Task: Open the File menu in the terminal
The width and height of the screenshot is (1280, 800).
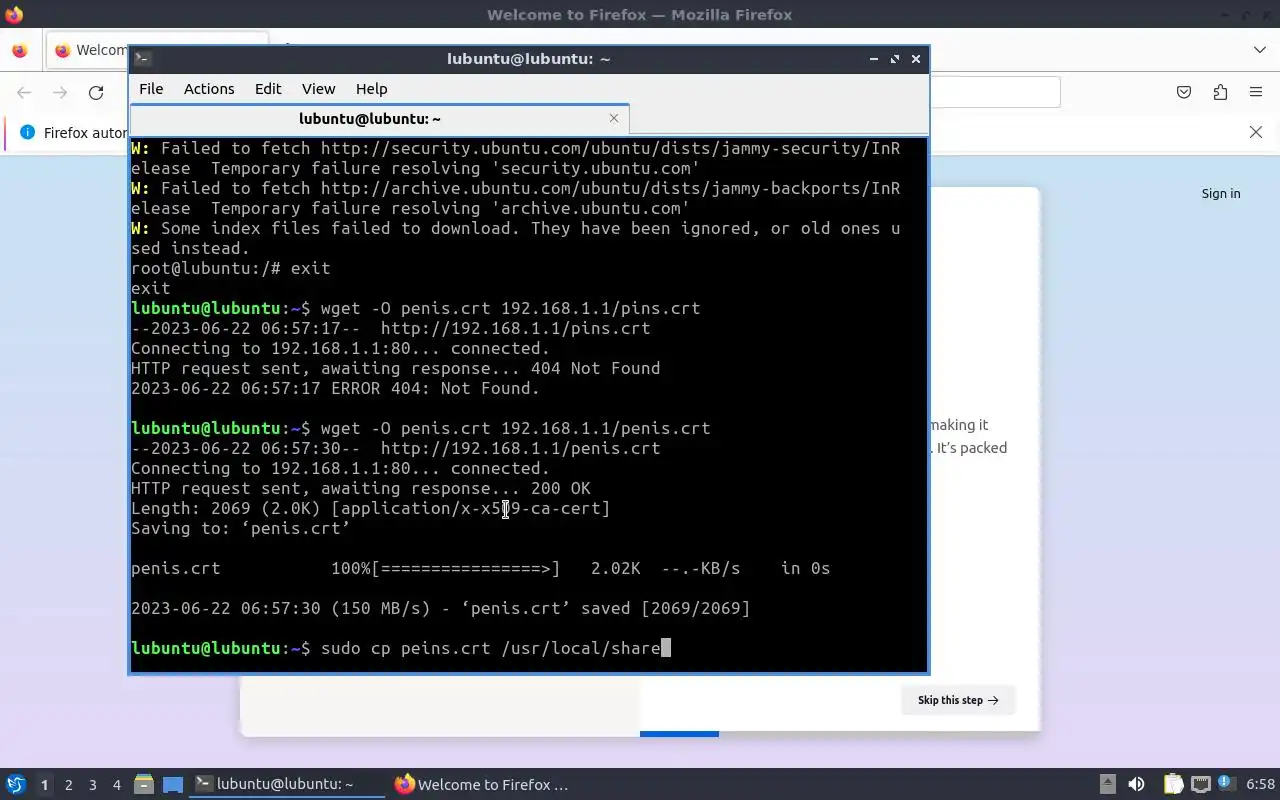Action: tap(151, 89)
